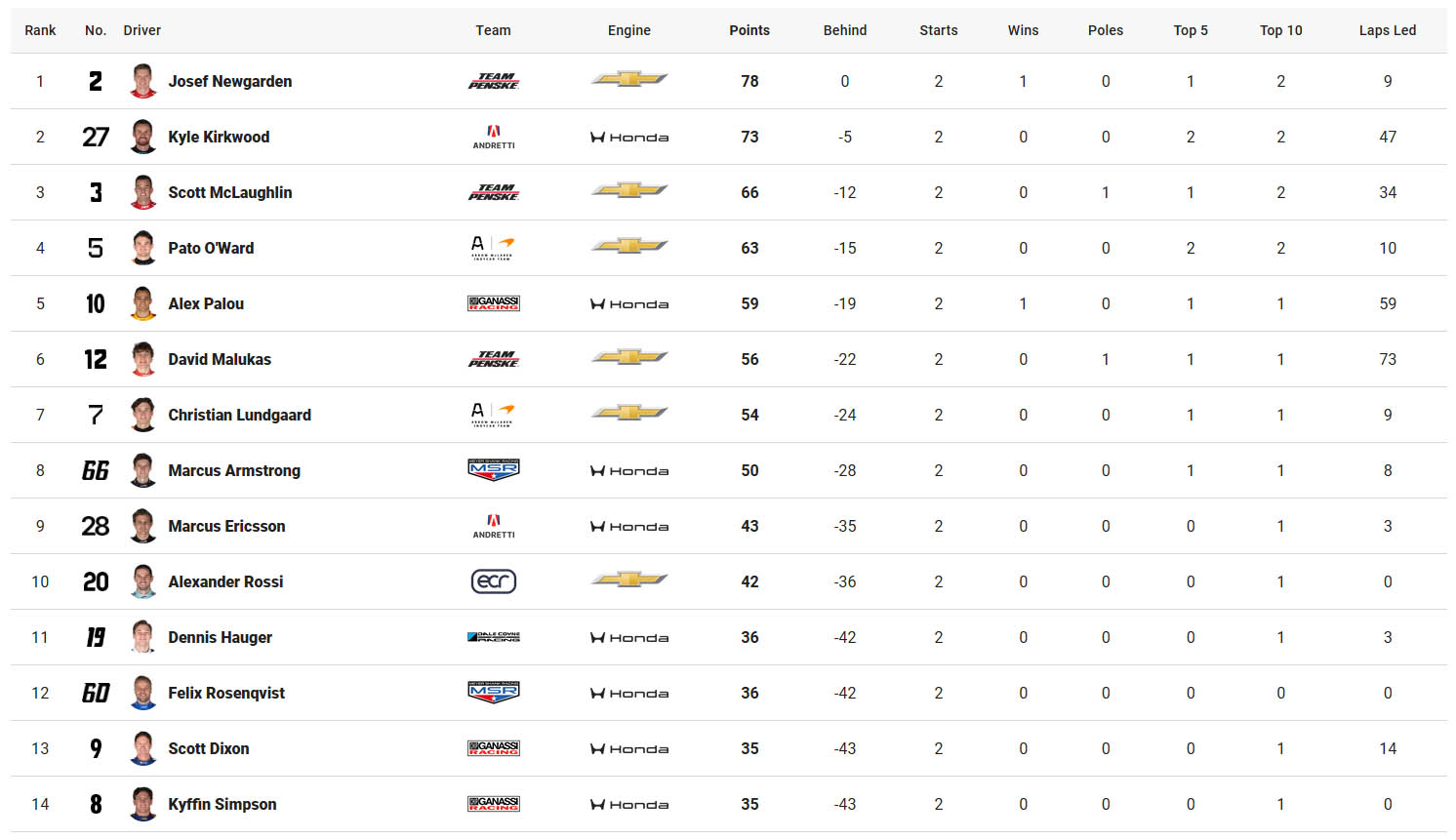Viewport: 1456px width, 840px height.
Task: Click ECR team logo for Alexander Rossi
Action: (493, 581)
